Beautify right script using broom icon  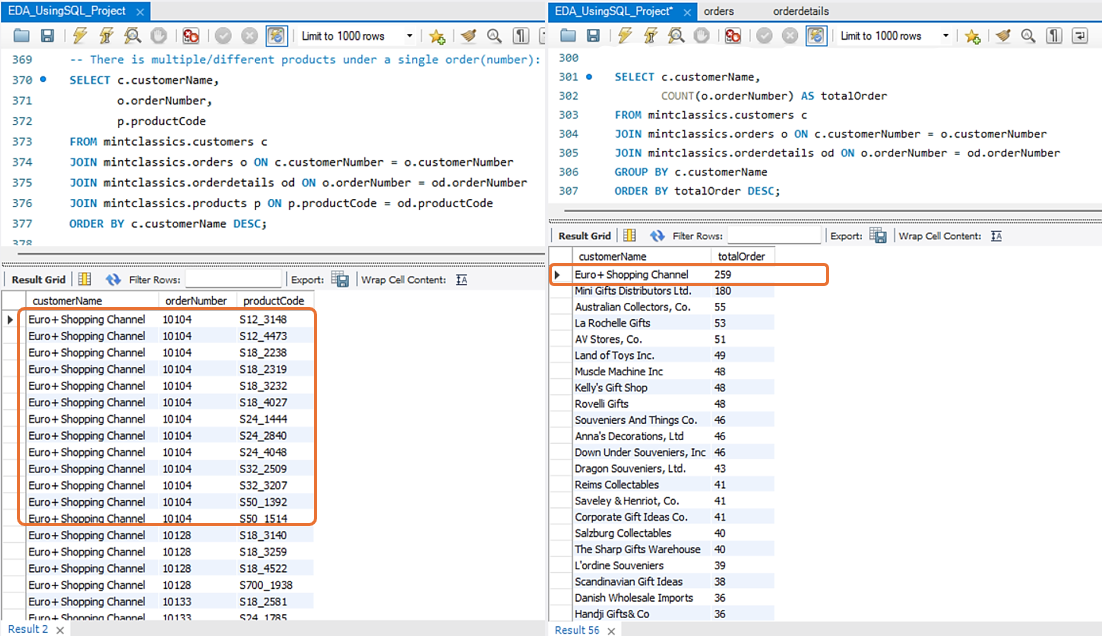[x=1003, y=35]
